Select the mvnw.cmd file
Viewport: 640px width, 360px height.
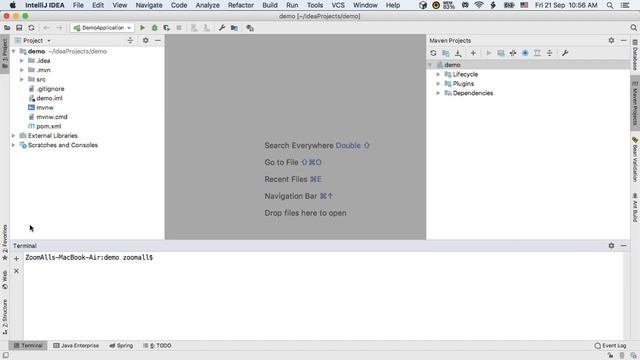[52, 117]
